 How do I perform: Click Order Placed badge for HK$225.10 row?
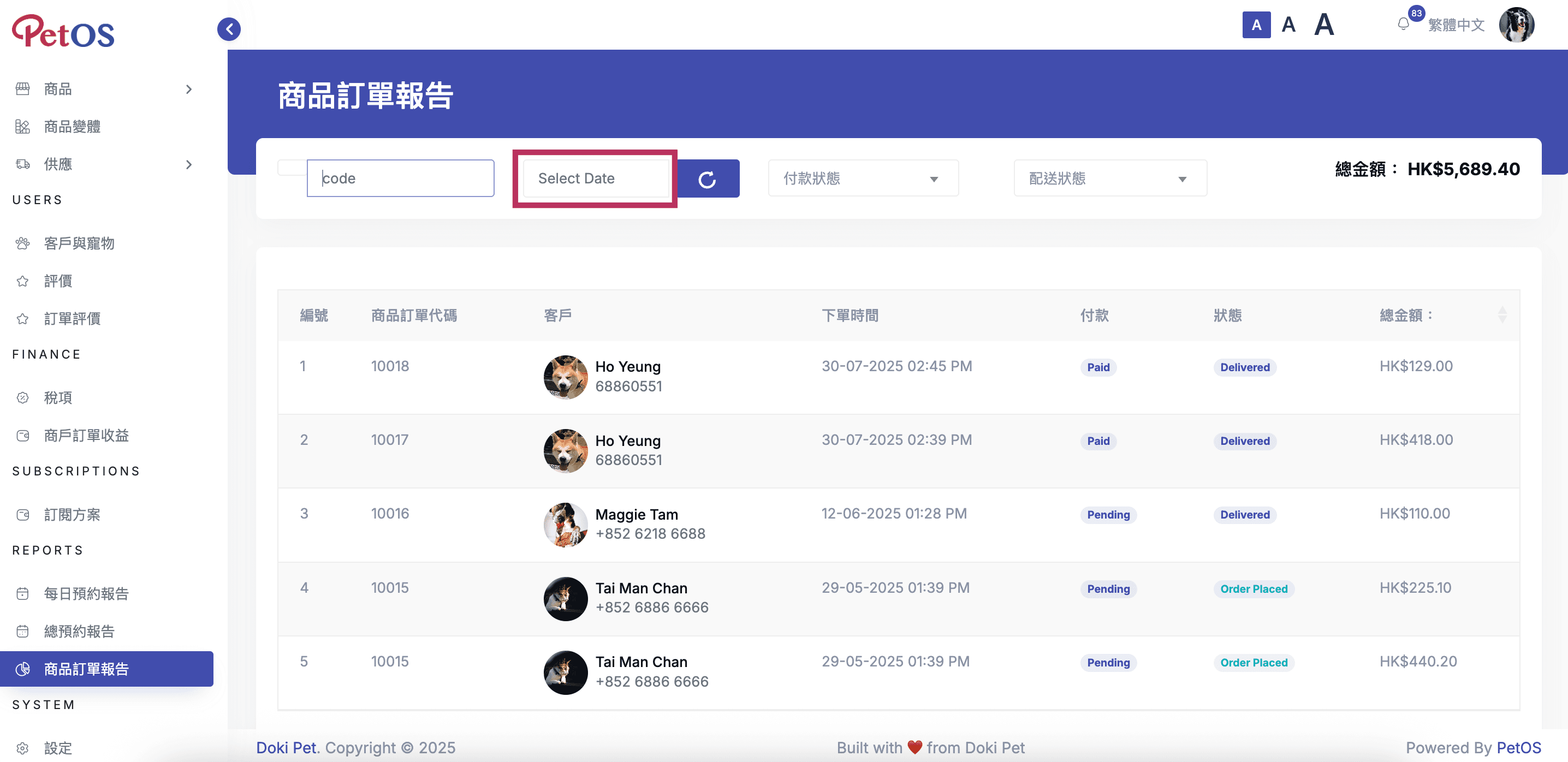click(x=1254, y=589)
